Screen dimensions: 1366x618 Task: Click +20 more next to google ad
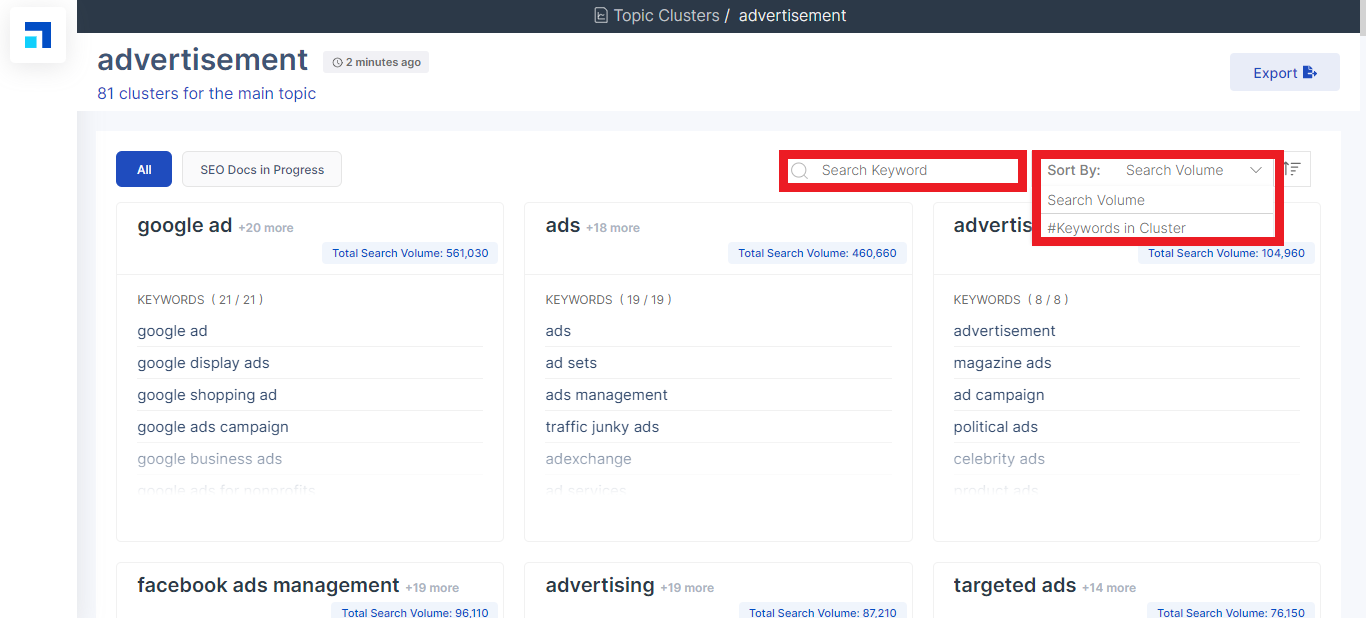click(x=266, y=228)
